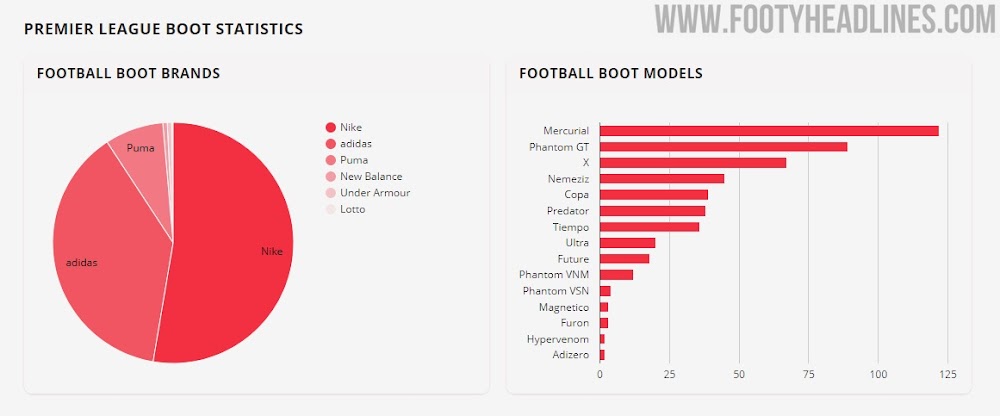Click the Nemeziz bar
The image size is (1000, 416).
tap(661, 178)
